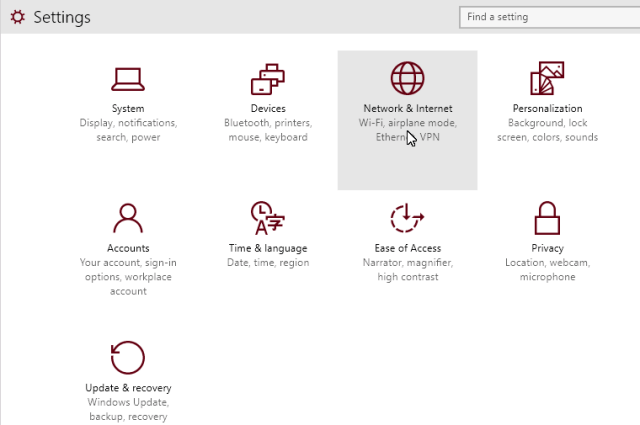640x425 pixels.
Task: Click 'Background, lock screen, colors, sounds' description
Action: pyautogui.click(x=547, y=130)
